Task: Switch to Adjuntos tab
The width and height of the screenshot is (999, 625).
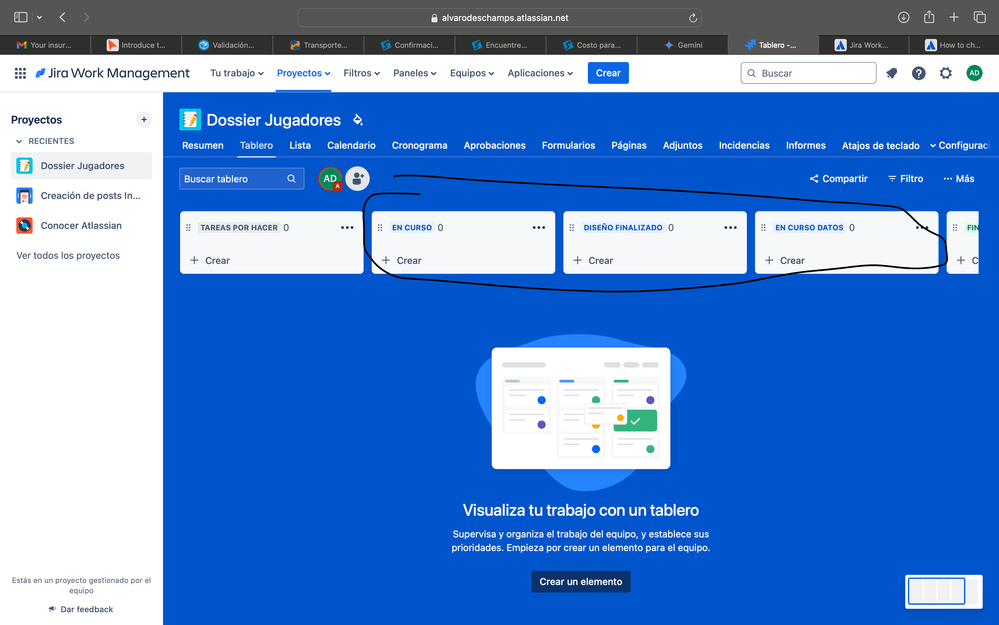Action: click(682, 146)
